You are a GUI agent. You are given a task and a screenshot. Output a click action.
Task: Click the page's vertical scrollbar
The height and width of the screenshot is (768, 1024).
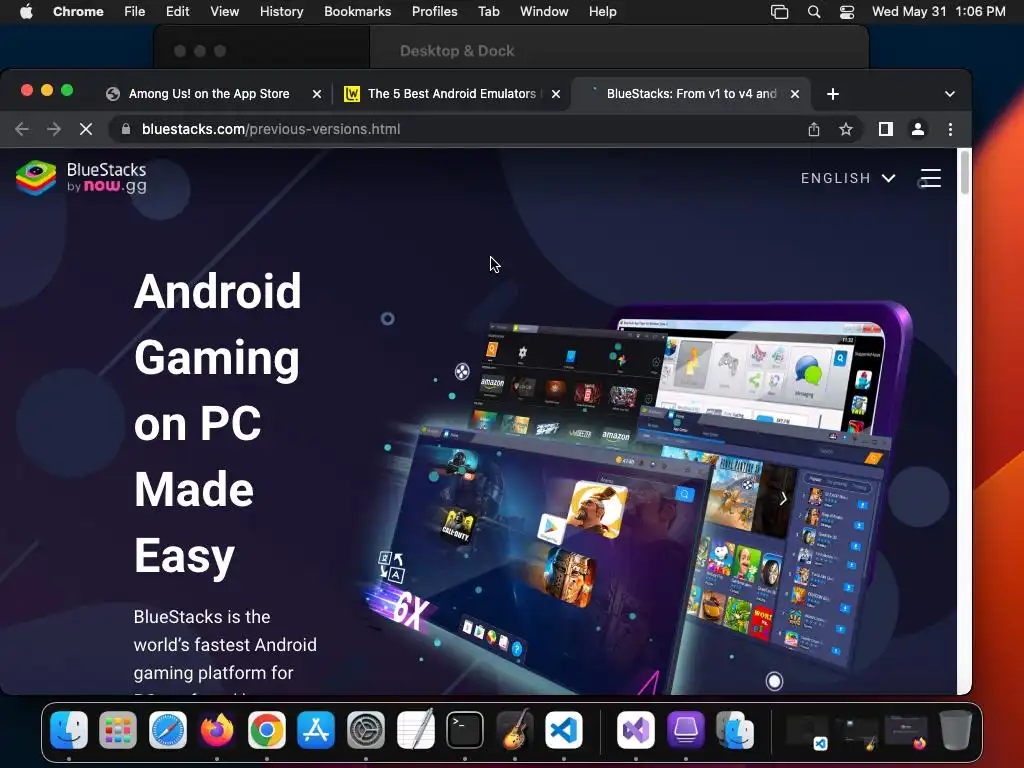click(x=965, y=172)
